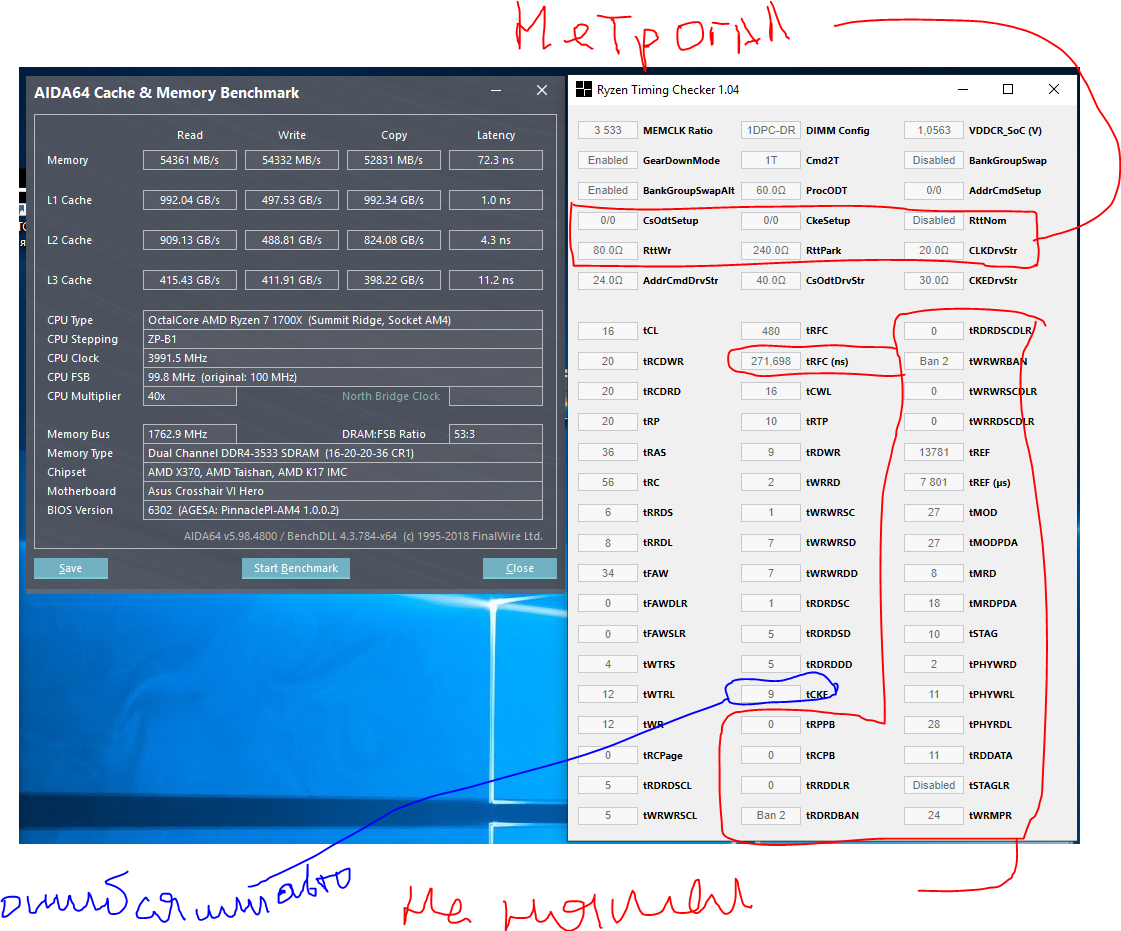Viewport: 1121px width, 931px height.
Task: Click MEMCLK Ratio value 3 533
Action: coord(608,130)
